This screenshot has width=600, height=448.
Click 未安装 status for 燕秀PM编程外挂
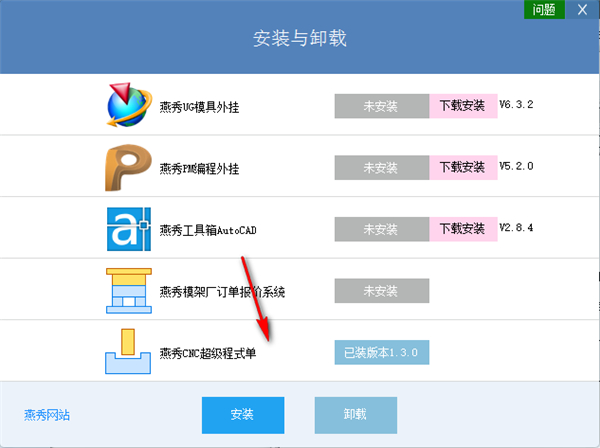pos(382,168)
